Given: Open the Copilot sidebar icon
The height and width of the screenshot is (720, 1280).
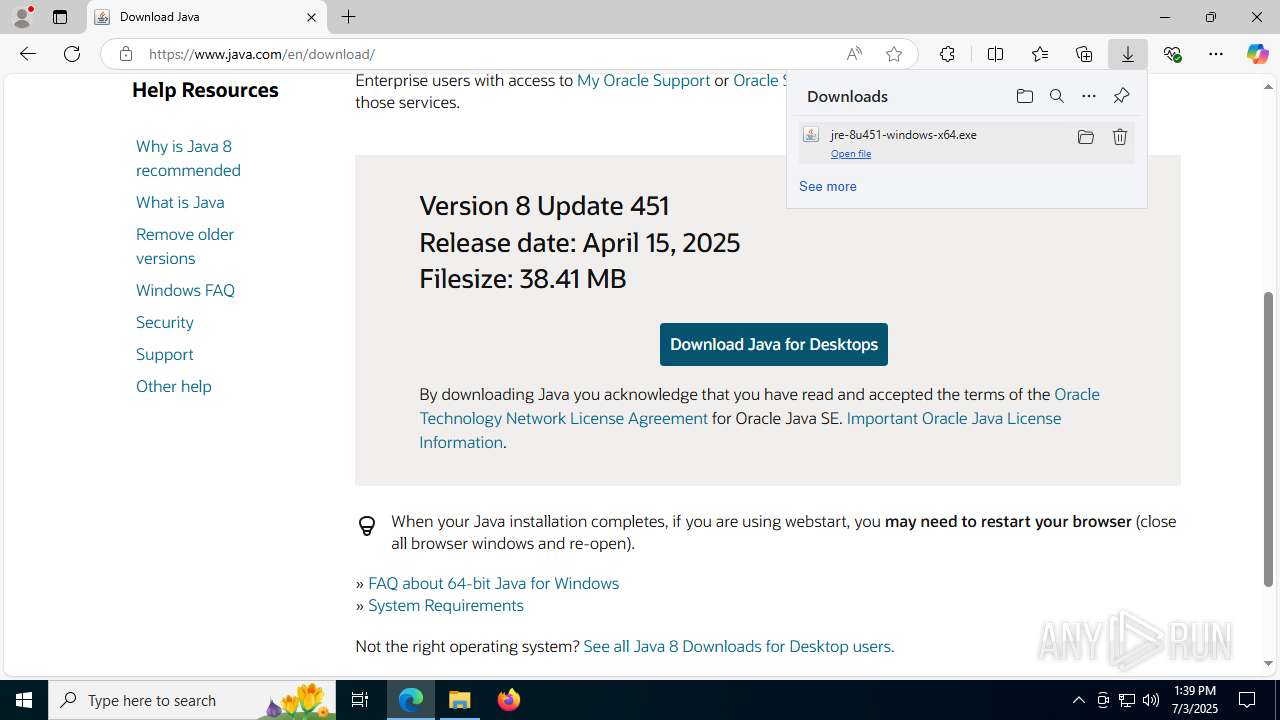Looking at the screenshot, I should click(1258, 54).
